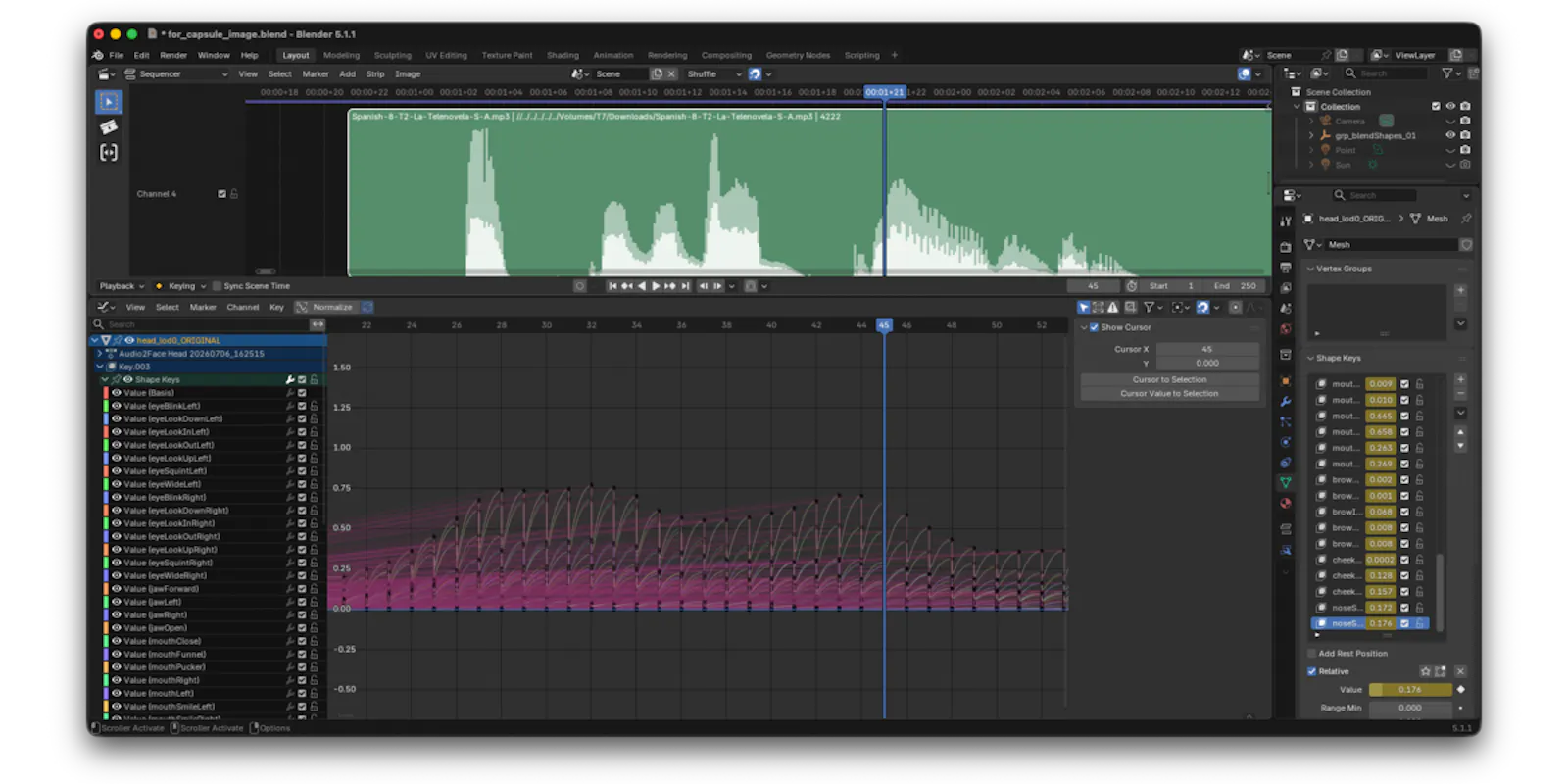Open the Render menu in top bar
Viewport: 1568px width, 784px height.
(173, 55)
